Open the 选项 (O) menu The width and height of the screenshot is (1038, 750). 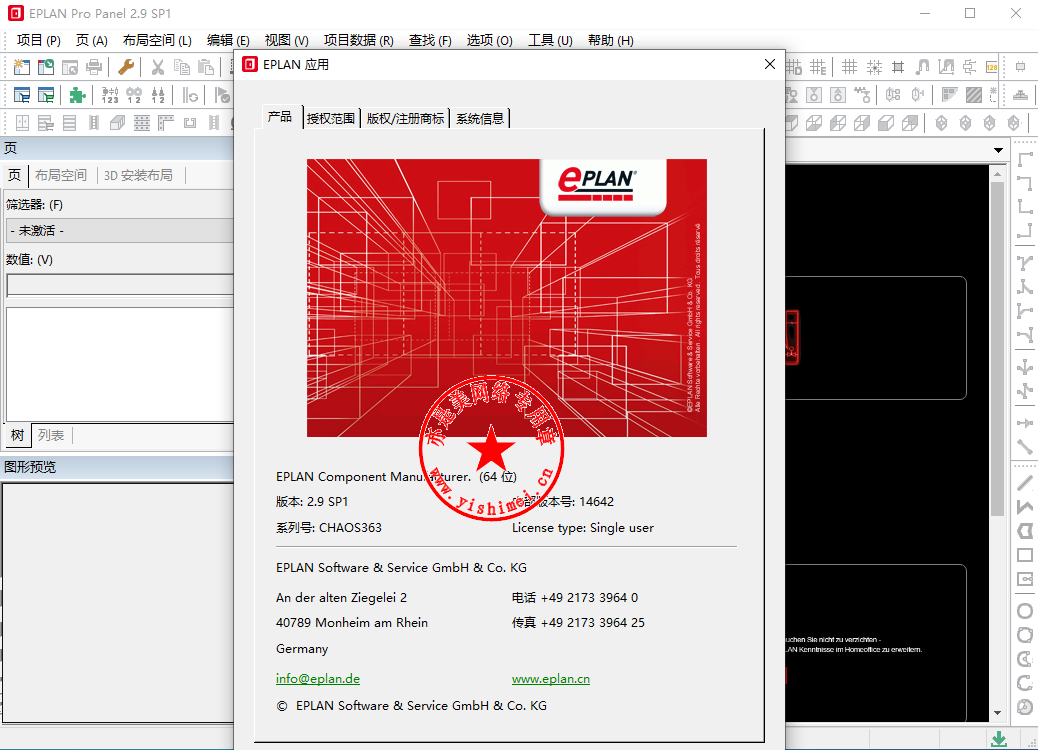[489, 40]
